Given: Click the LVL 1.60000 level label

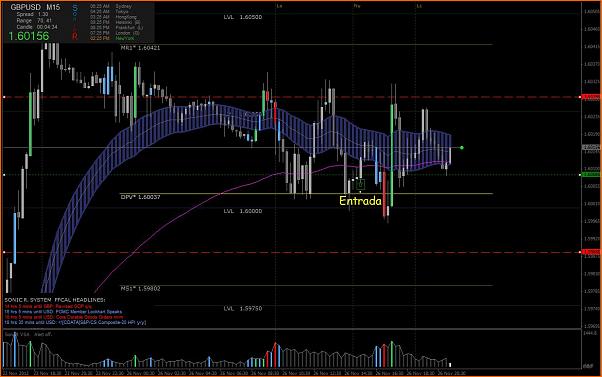Looking at the screenshot, I should coord(243,211).
